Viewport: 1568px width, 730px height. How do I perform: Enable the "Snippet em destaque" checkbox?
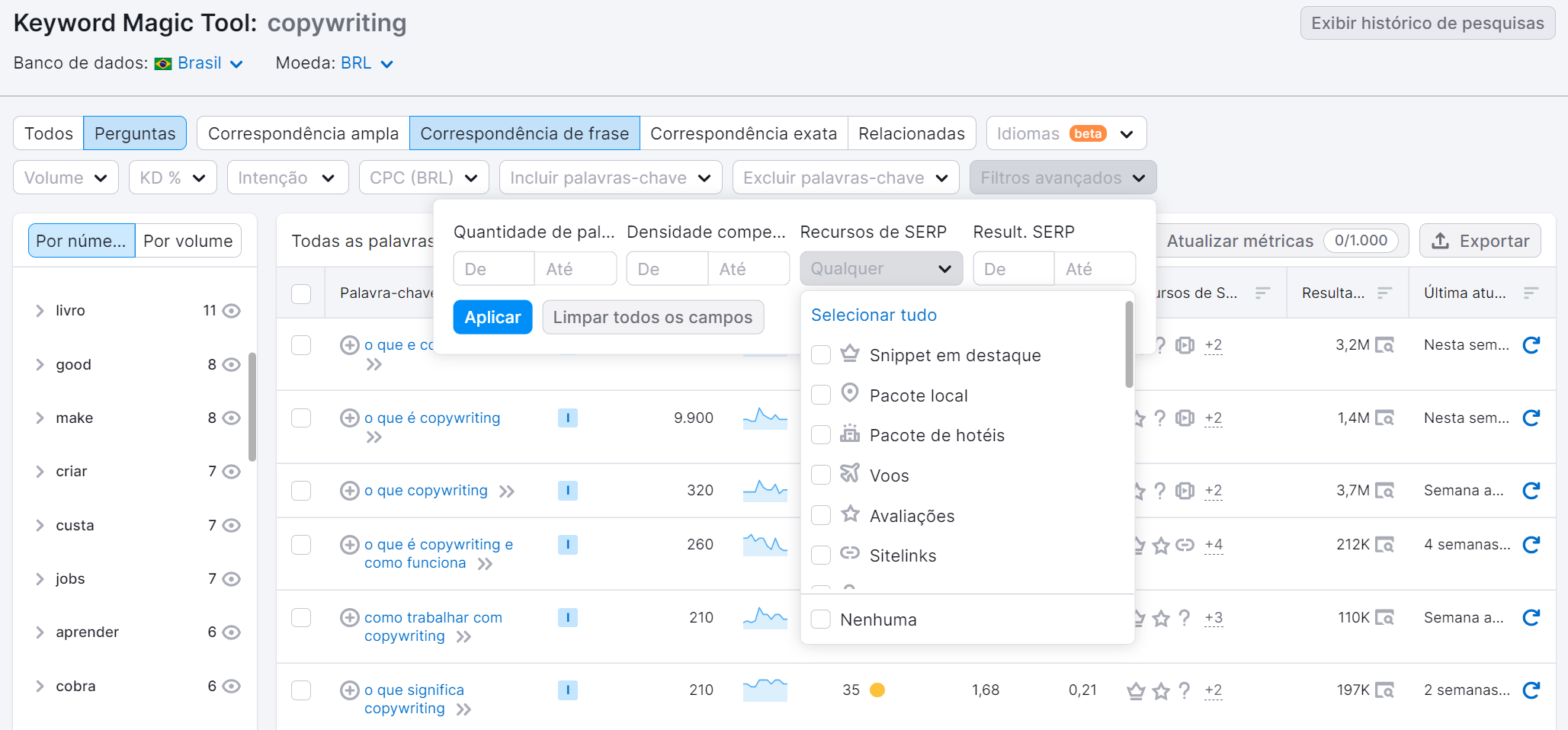(x=821, y=354)
